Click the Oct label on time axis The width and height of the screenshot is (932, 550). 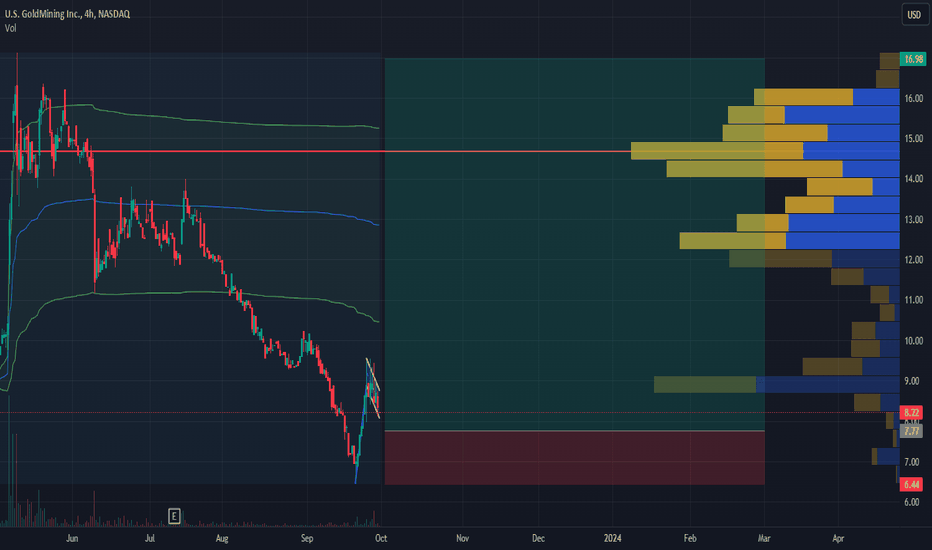tap(381, 538)
